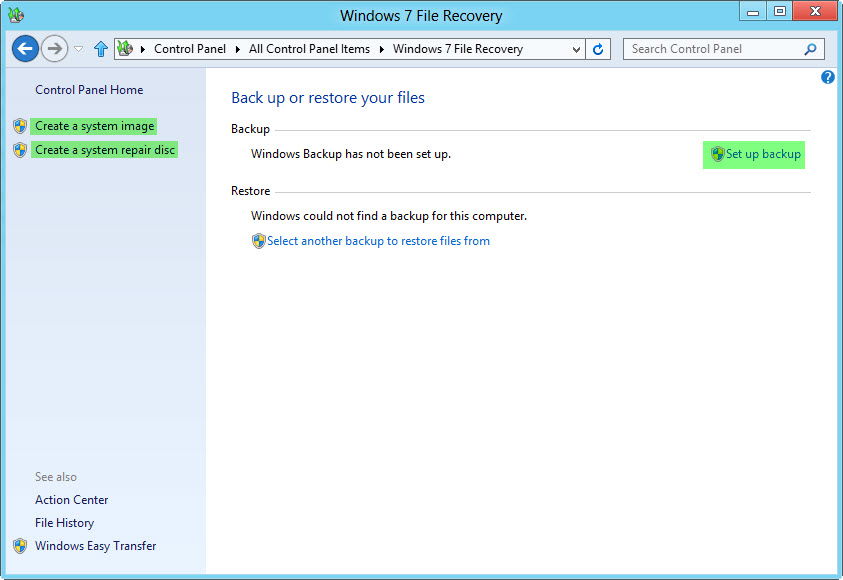Click the search magnifier icon

pos(810,49)
